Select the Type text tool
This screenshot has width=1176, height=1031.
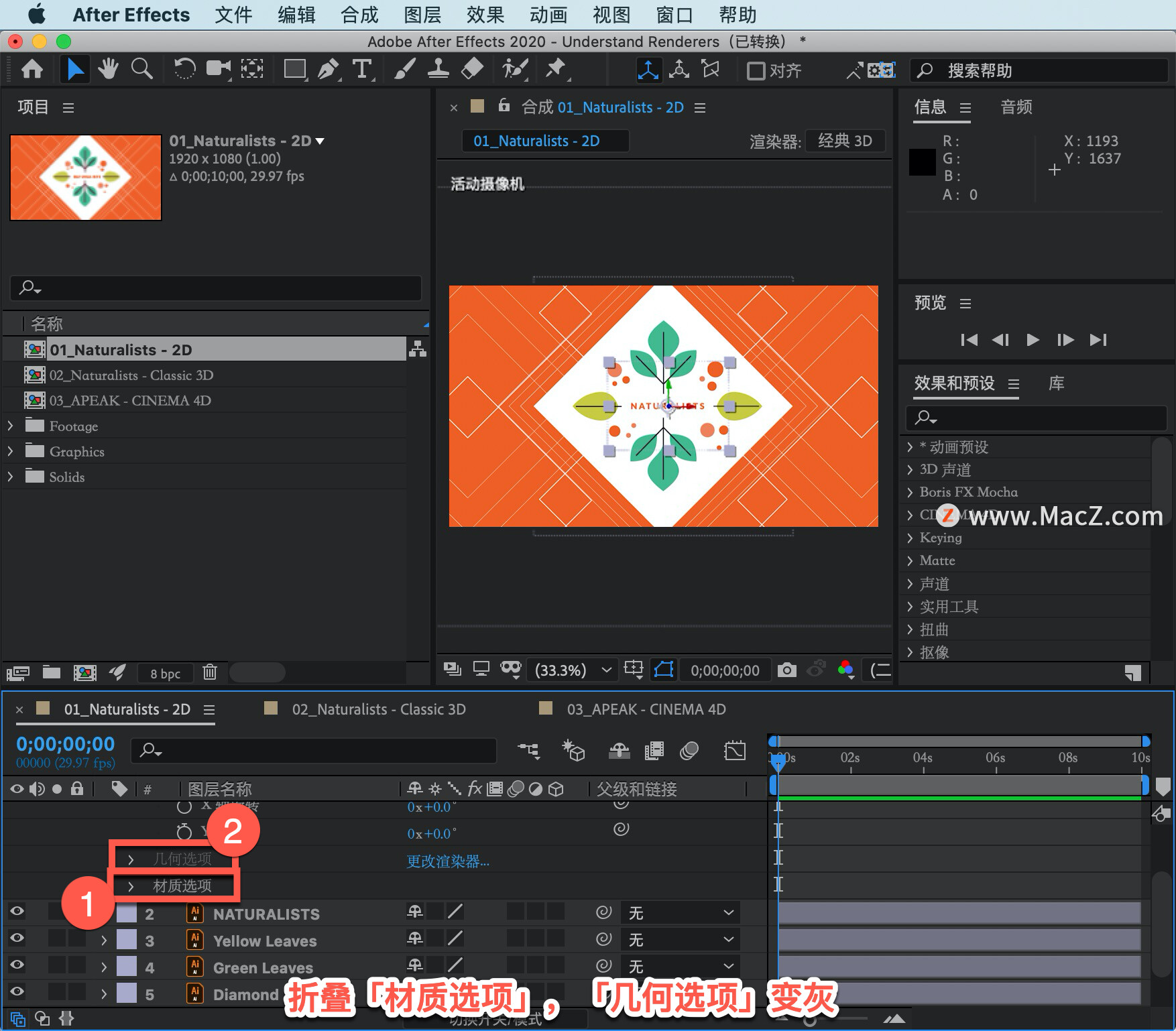(362, 69)
